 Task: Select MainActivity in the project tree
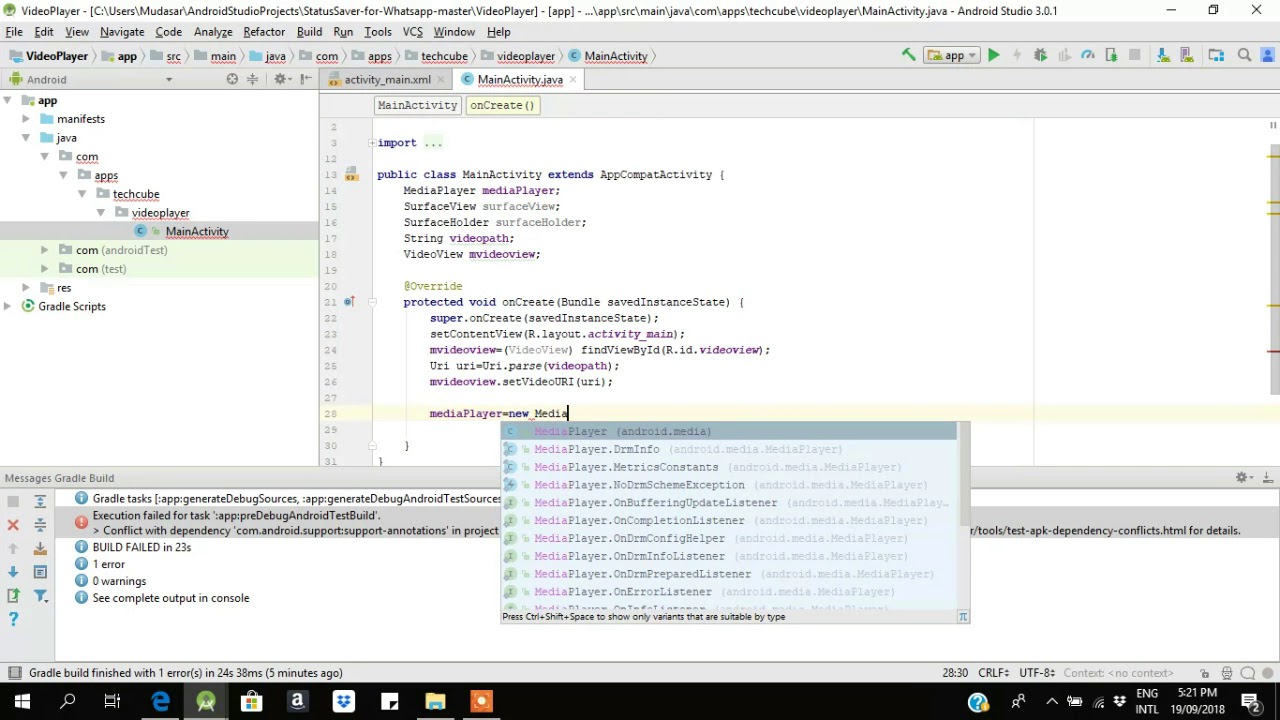[197, 231]
